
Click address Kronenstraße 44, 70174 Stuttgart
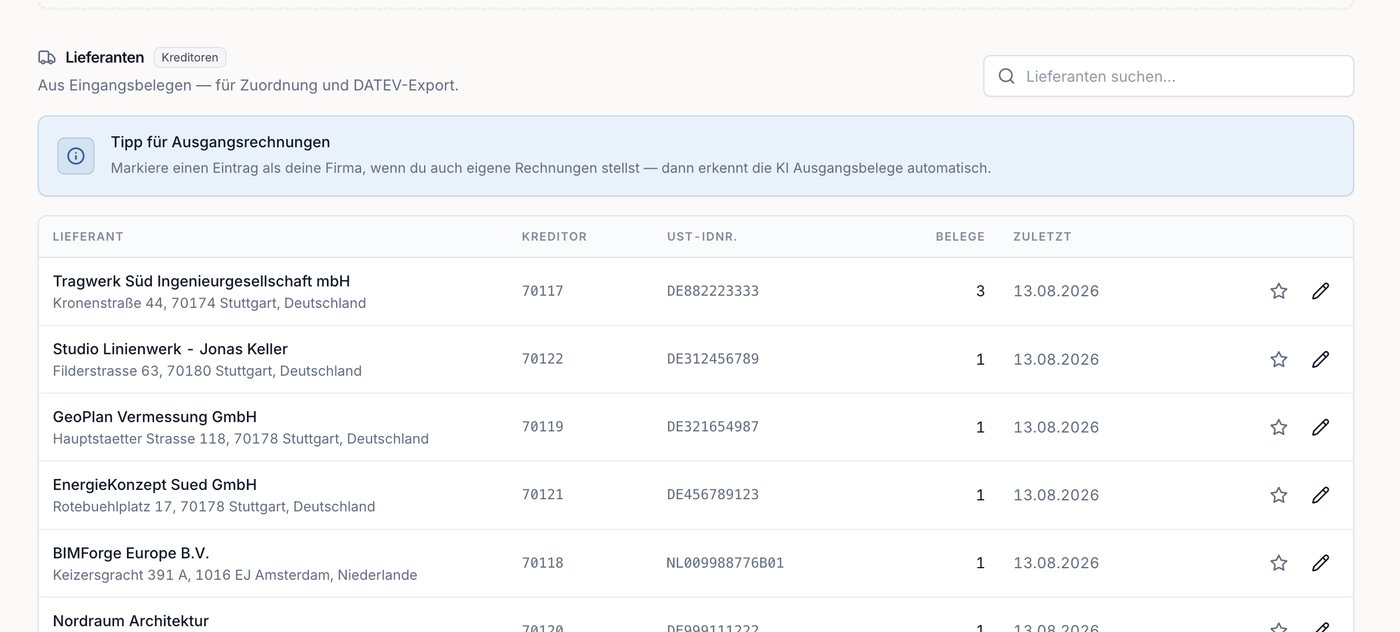[209, 303]
